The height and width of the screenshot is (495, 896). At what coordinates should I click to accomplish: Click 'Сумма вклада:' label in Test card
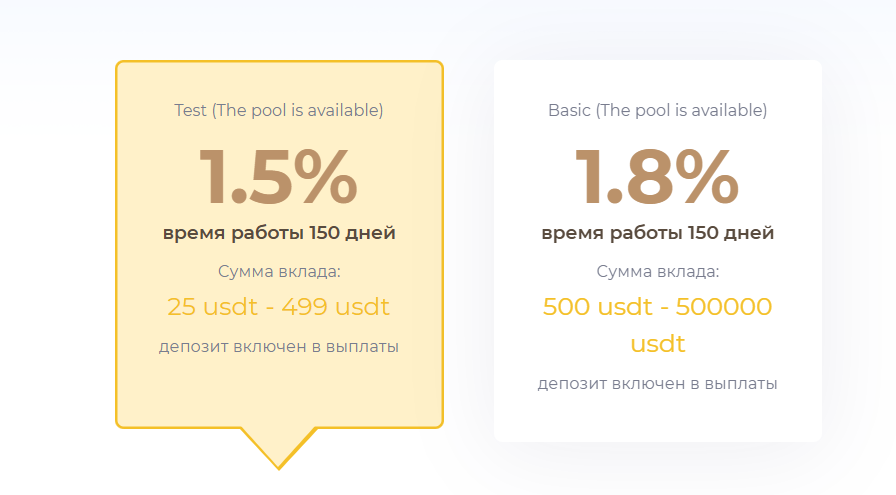[x=279, y=271]
